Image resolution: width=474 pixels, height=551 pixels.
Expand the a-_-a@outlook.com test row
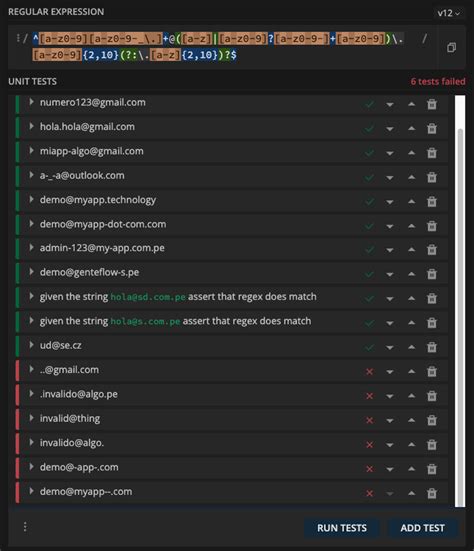[31, 175]
